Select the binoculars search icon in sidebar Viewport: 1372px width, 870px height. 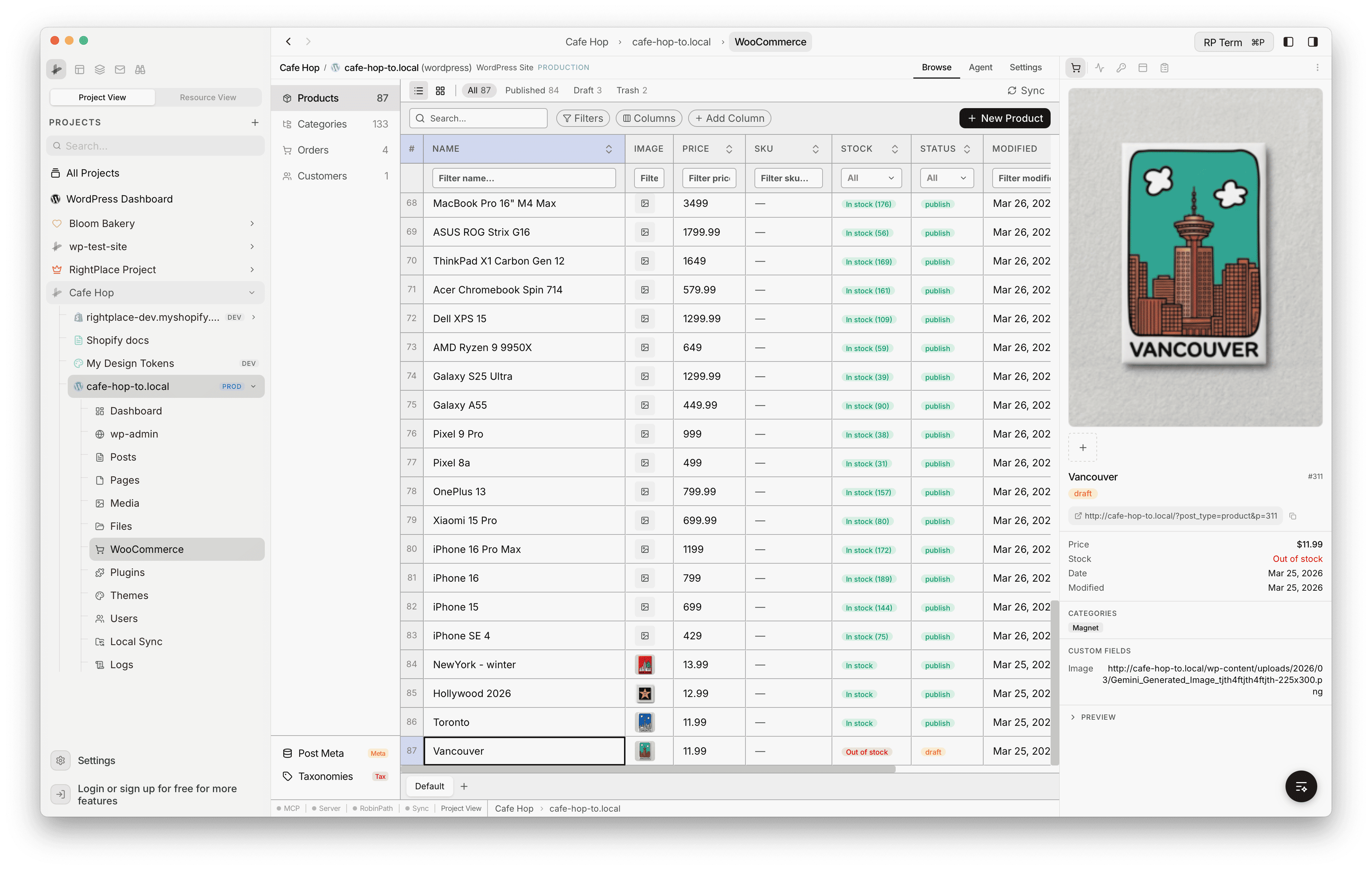pos(139,69)
